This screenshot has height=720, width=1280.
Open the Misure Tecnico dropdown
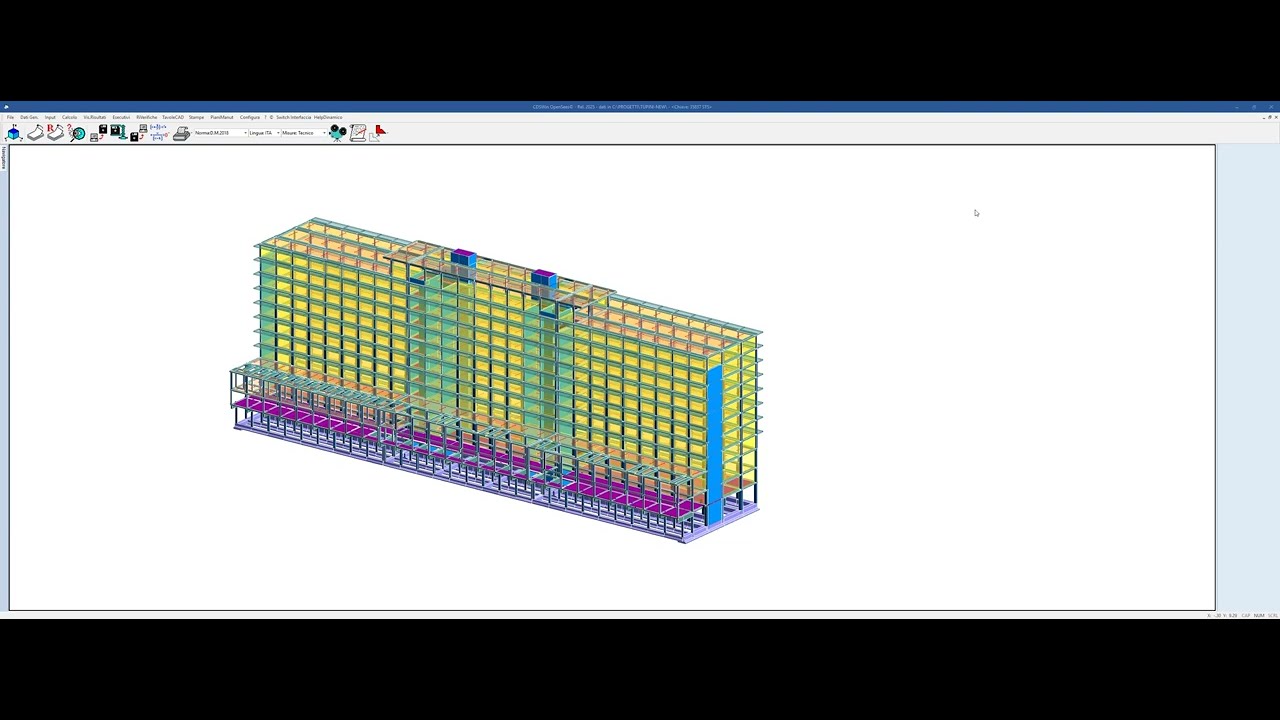click(x=304, y=133)
